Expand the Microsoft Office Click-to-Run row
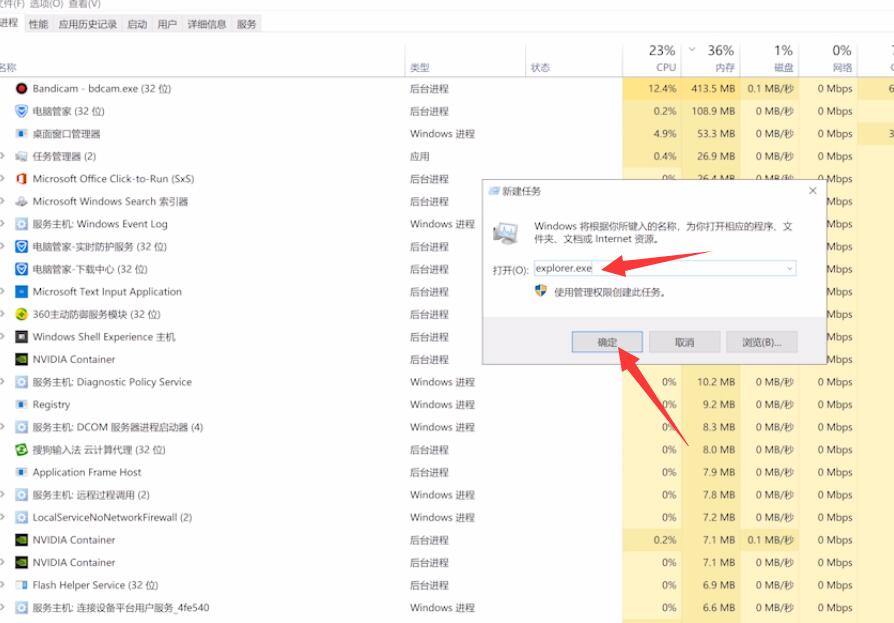 click(2, 179)
